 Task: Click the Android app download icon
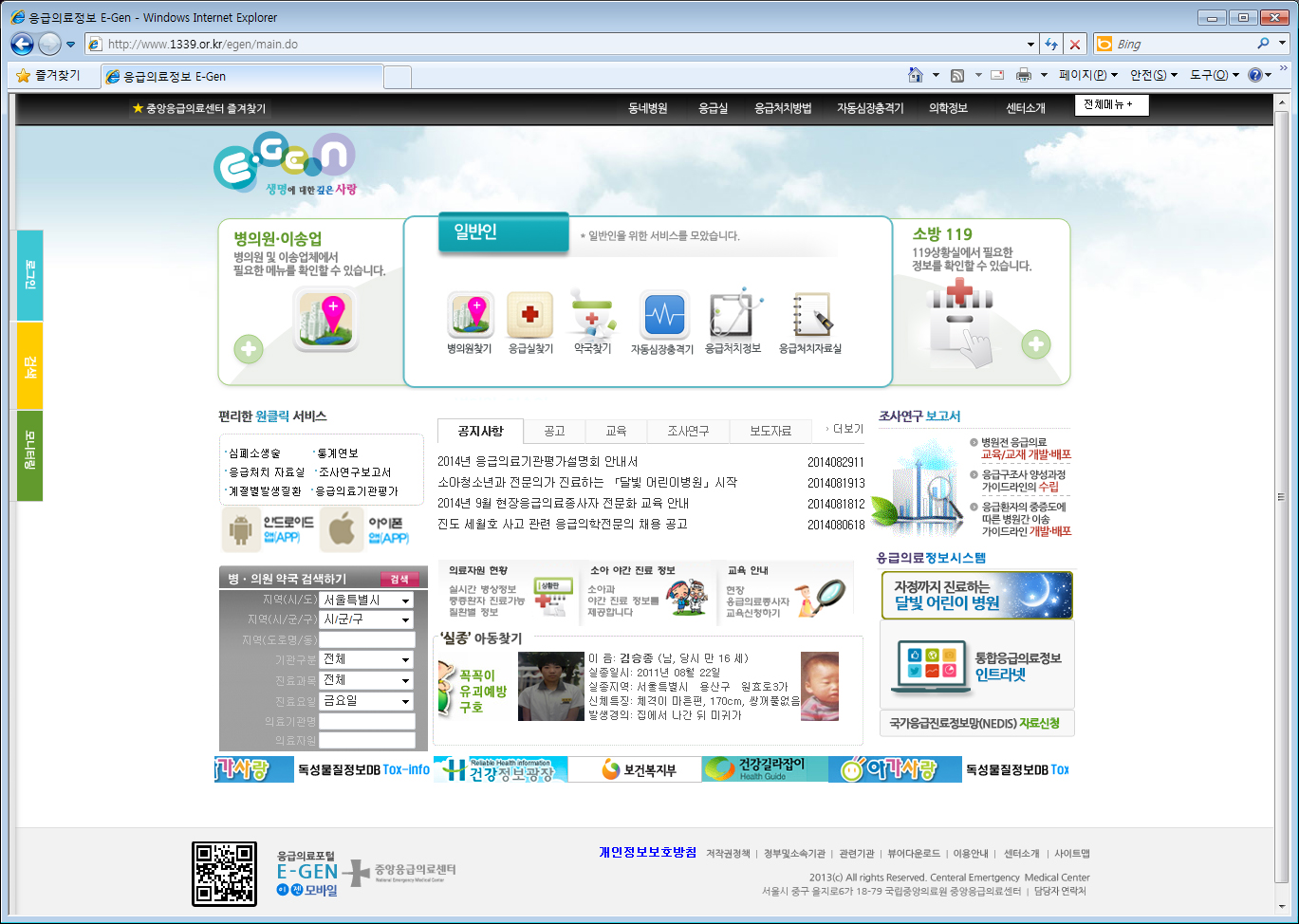[x=241, y=529]
